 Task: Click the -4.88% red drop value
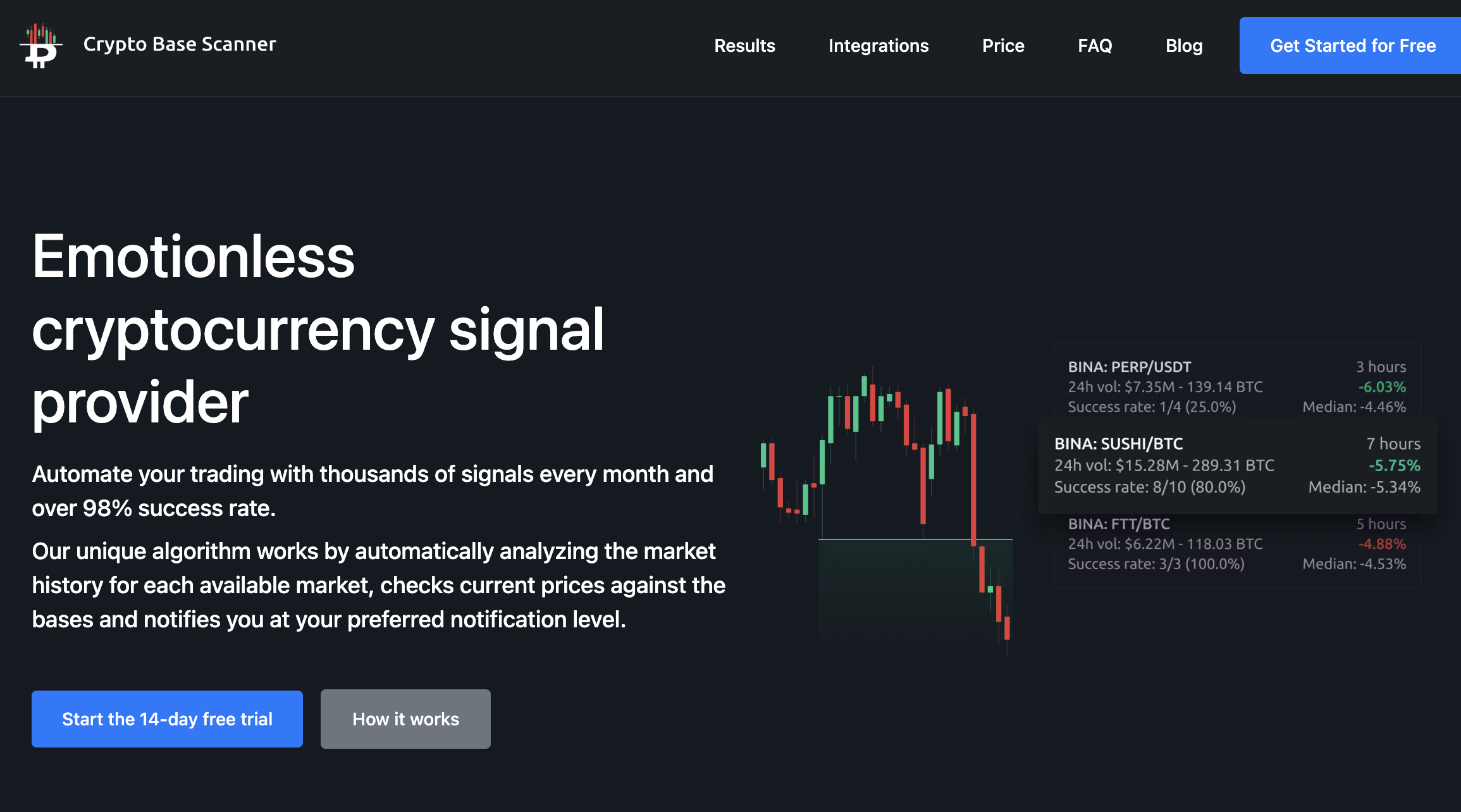1382,544
